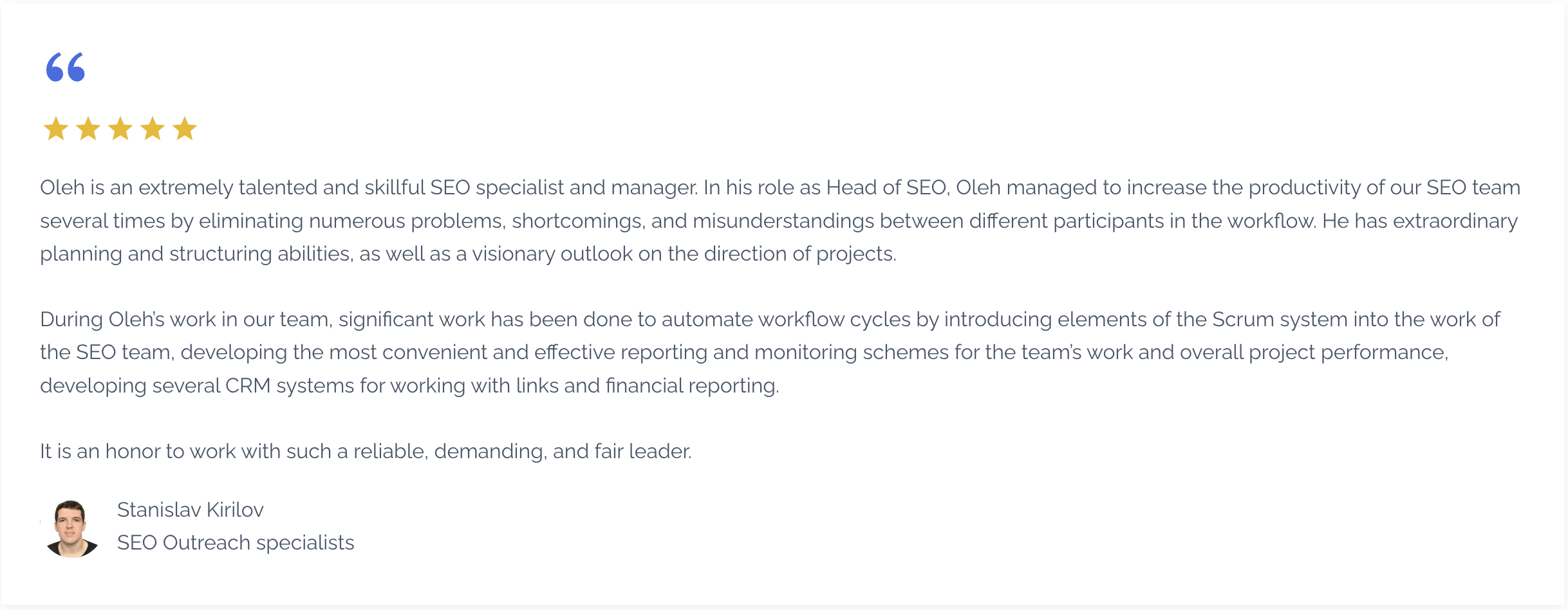Click the paragraph starting 'During Oleh's work'

pos(770,353)
